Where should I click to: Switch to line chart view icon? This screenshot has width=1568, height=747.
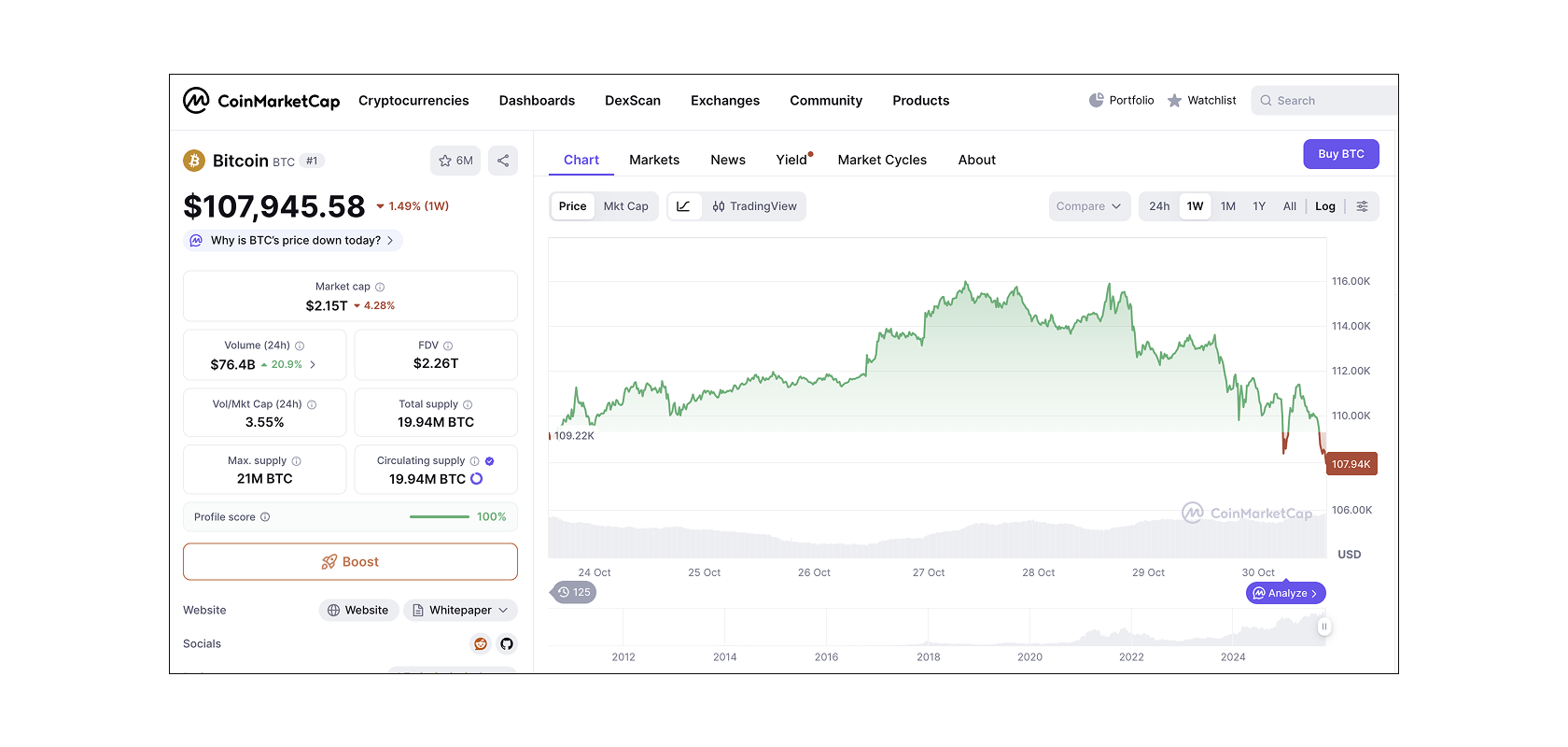(683, 206)
